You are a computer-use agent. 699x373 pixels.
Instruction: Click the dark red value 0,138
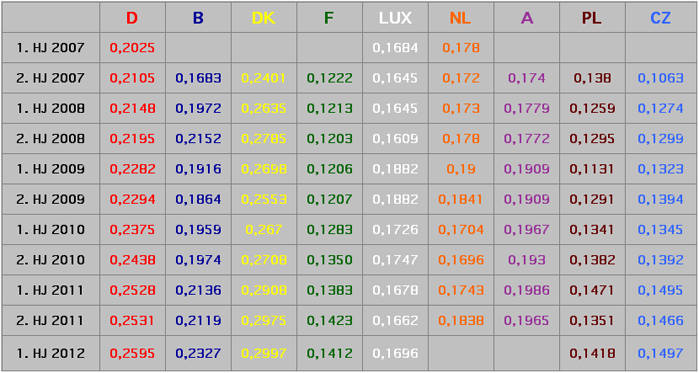coord(592,78)
